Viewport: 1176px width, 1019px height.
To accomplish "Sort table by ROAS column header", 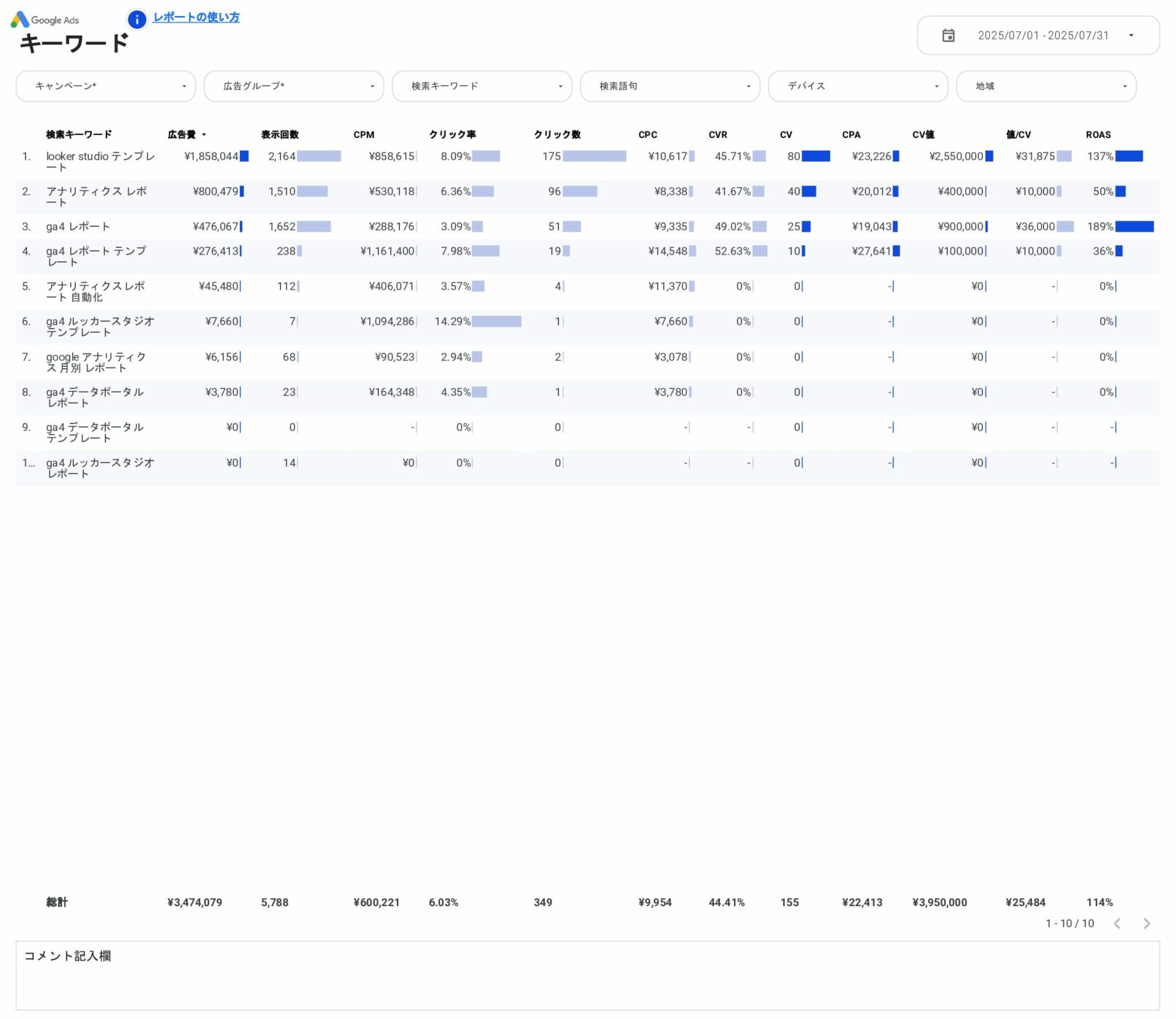I will tap(1098, 135).
